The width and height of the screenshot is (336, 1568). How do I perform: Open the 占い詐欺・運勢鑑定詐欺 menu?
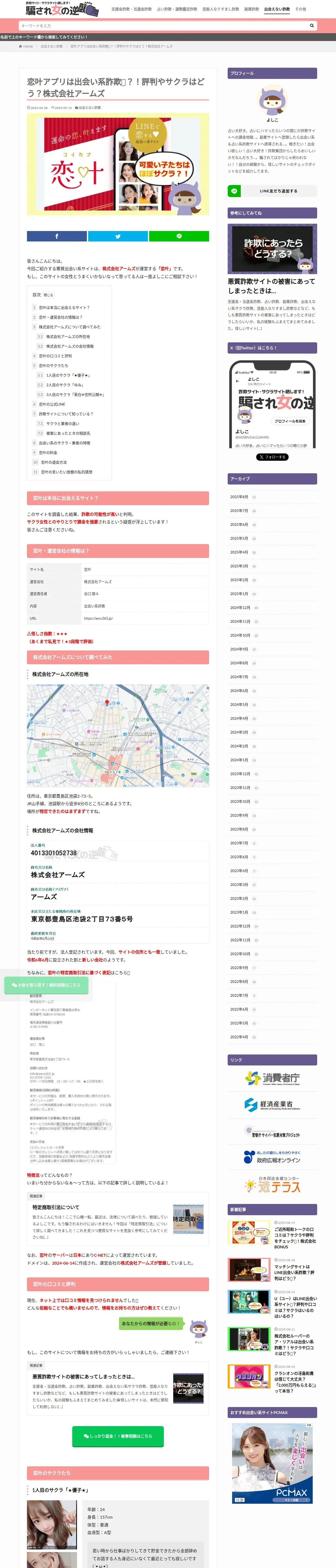(177, 9)
